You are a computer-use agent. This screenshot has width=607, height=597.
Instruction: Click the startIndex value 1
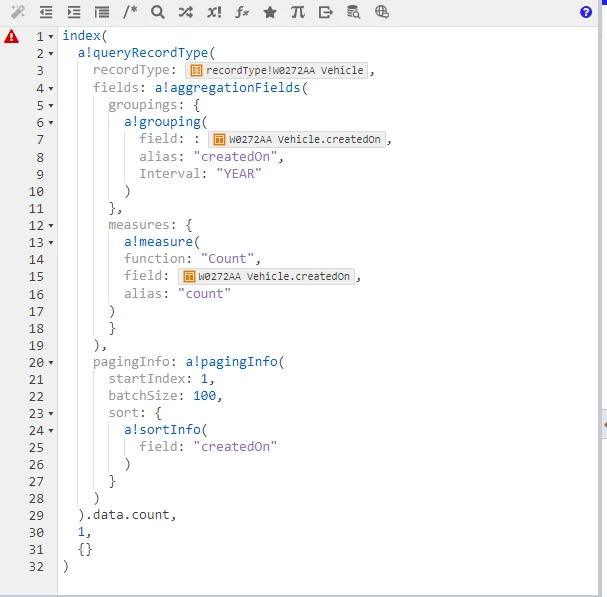[x=204, y=379]
